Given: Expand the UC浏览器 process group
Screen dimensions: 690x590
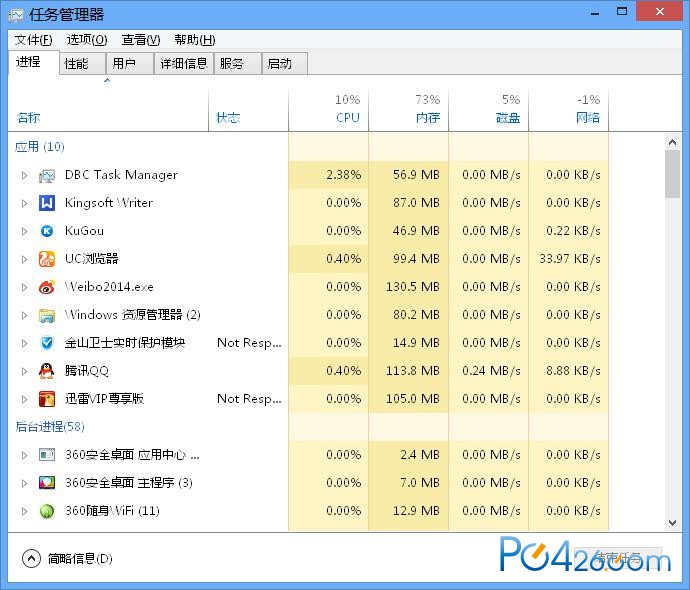Looking at the screenshot, I should (25, 259).
